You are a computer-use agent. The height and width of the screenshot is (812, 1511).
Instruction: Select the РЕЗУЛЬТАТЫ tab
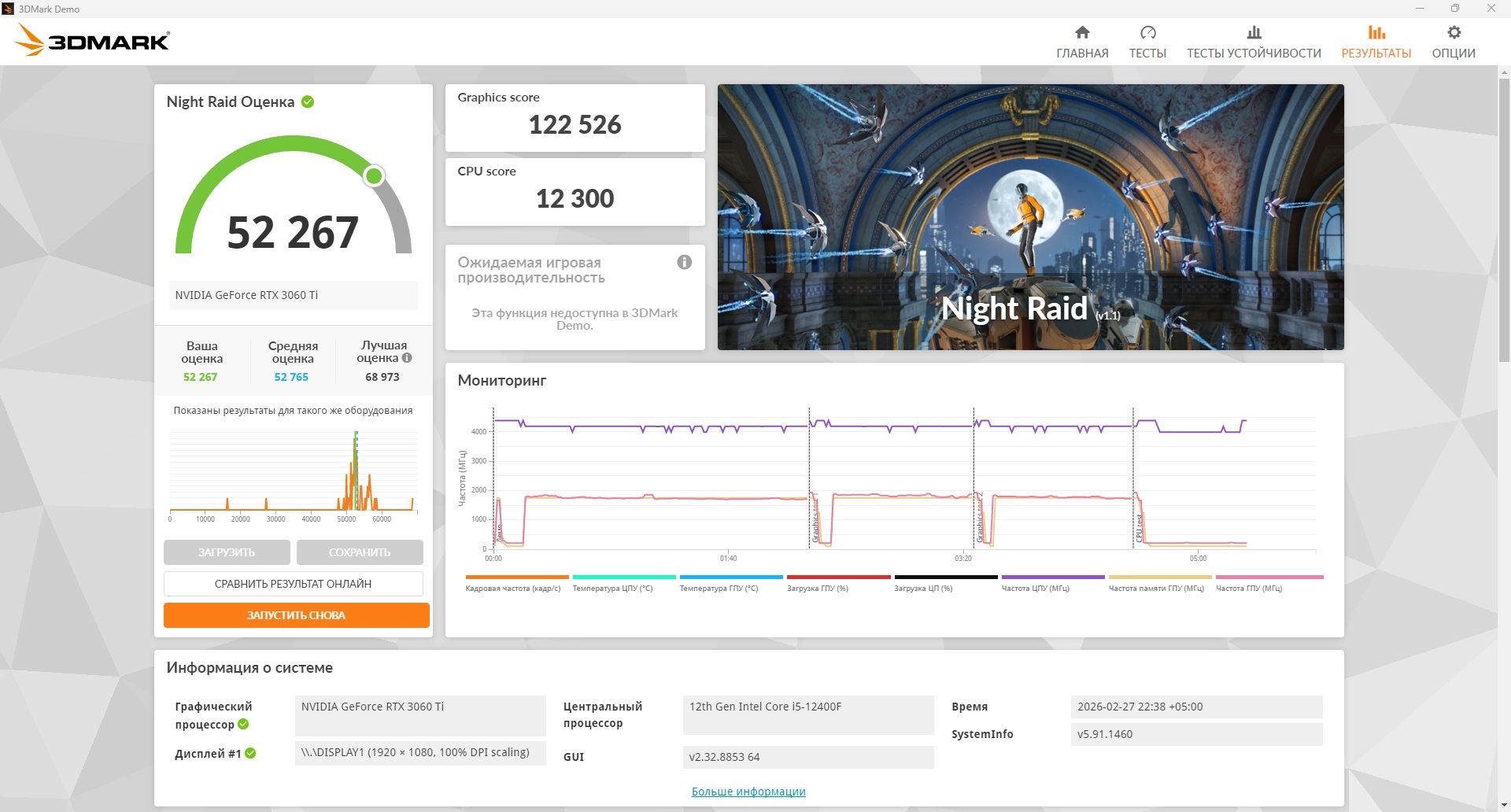coord(1376,42)
